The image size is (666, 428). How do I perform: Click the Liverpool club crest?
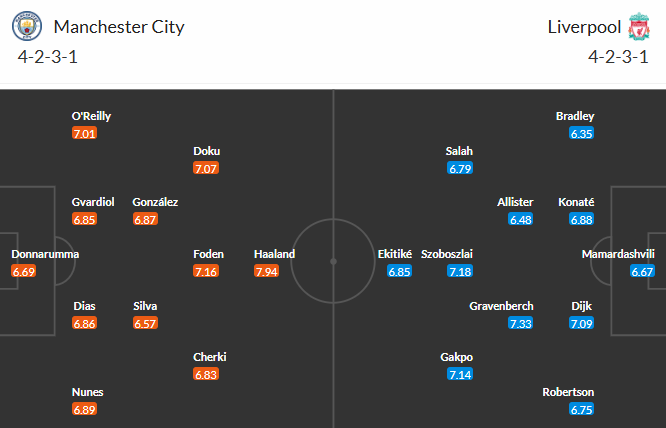click(x=637, y=27)
